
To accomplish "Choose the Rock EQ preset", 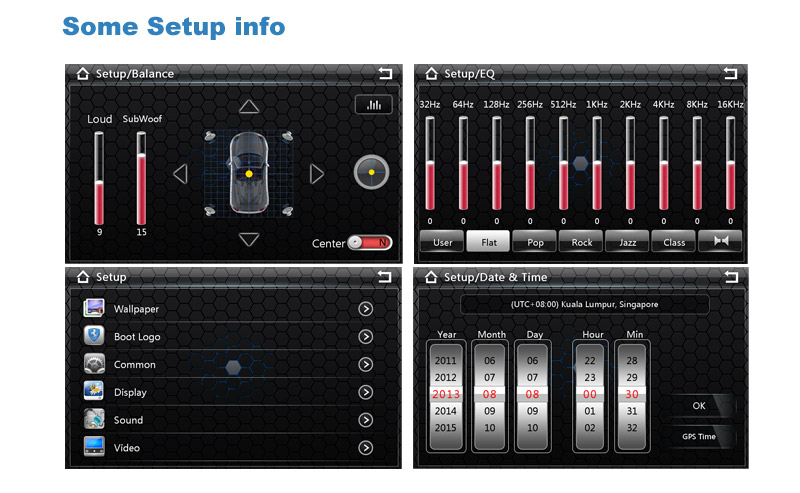I will click(581, 242).
